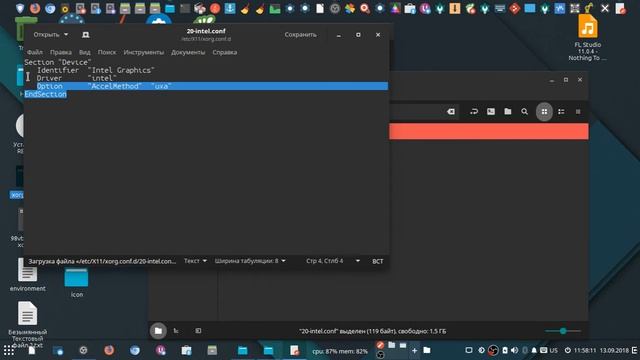This screenshot has width=640, height=360.
Task: Click the US keyboard layout indicator
Action: [x=553, y=350]
